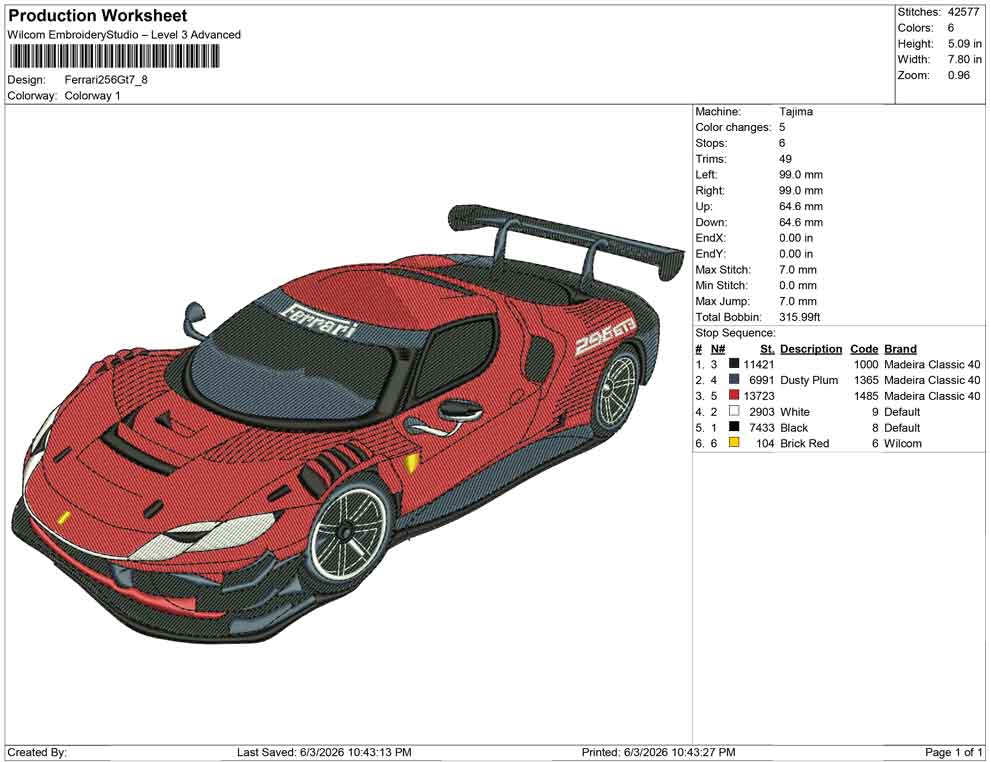Click the Max Jump value 7.0 mm
The width and height of the screenshot is (990, 762).
tap(798, 301)
